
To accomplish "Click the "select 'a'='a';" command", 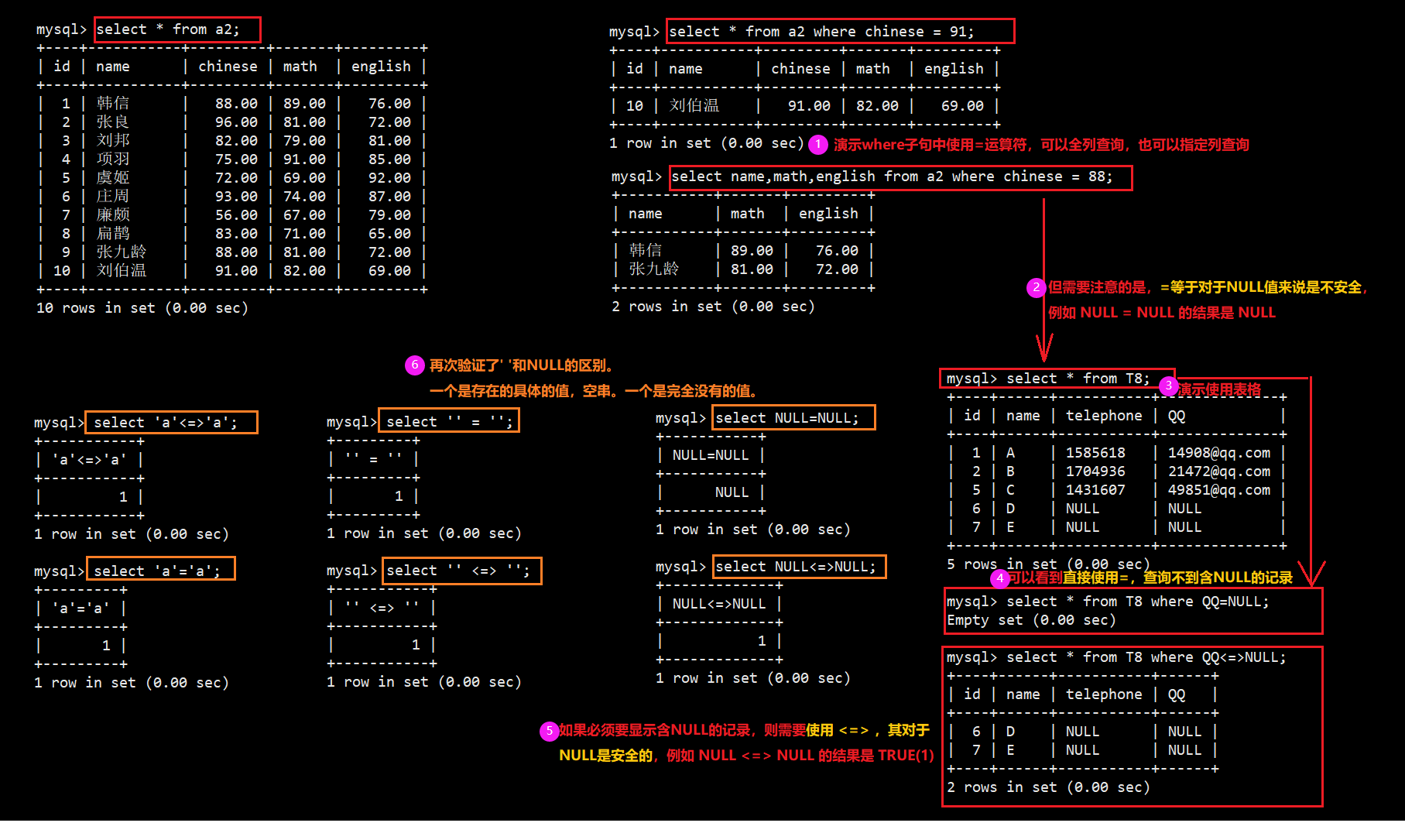I will 157,571.
